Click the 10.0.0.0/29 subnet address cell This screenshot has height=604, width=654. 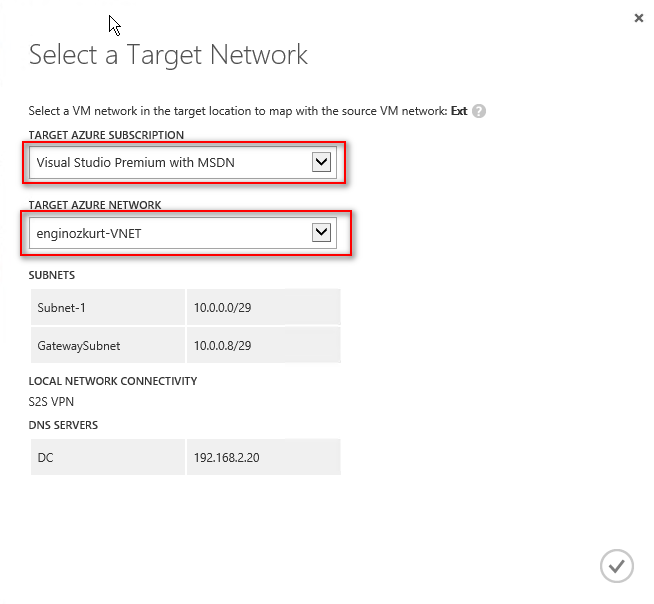click(x=223, y=308)
